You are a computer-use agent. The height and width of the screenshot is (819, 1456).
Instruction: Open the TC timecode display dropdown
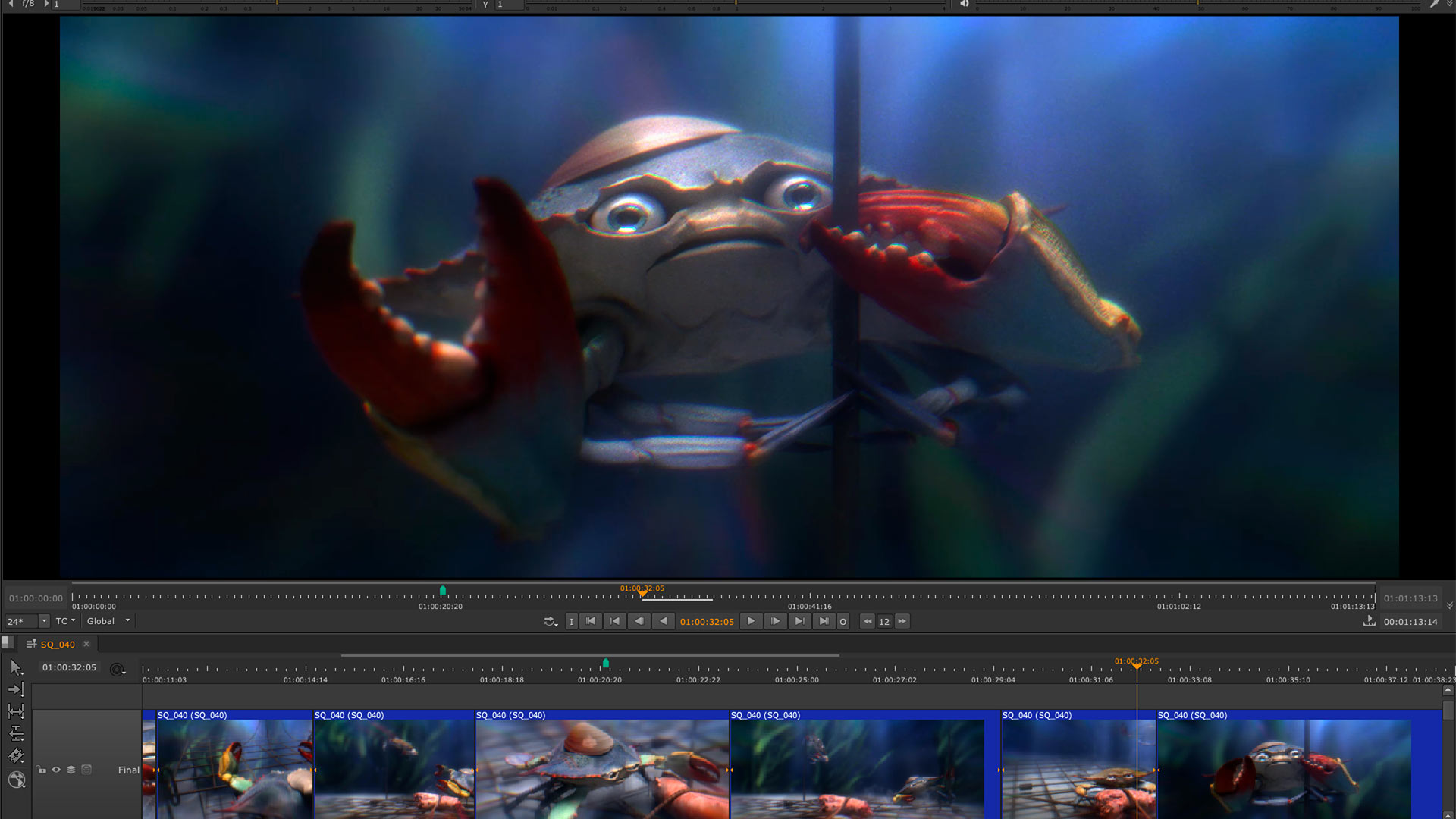(65, 621)
